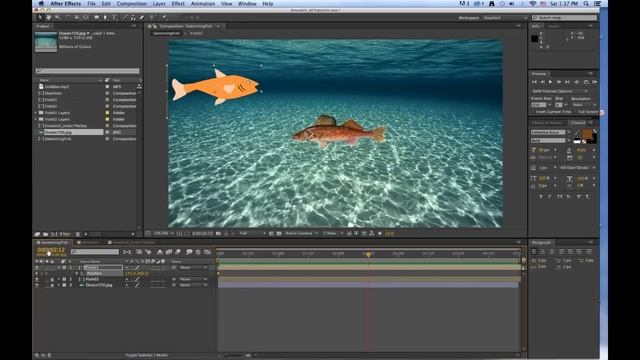Toggle the Position stopwatch

pos(77,273)
